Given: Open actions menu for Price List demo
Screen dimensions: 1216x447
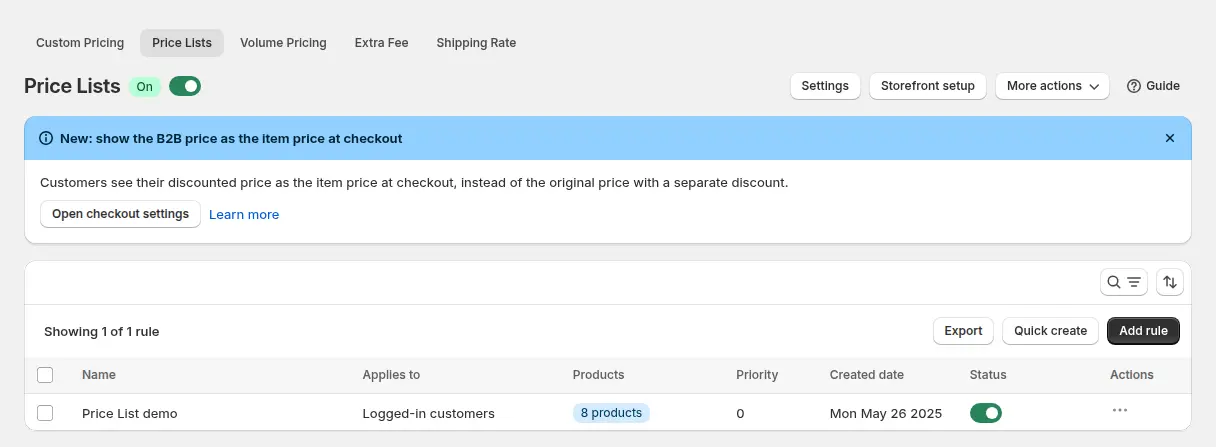Looking at the screenshot, I should tap(1120, 410).
